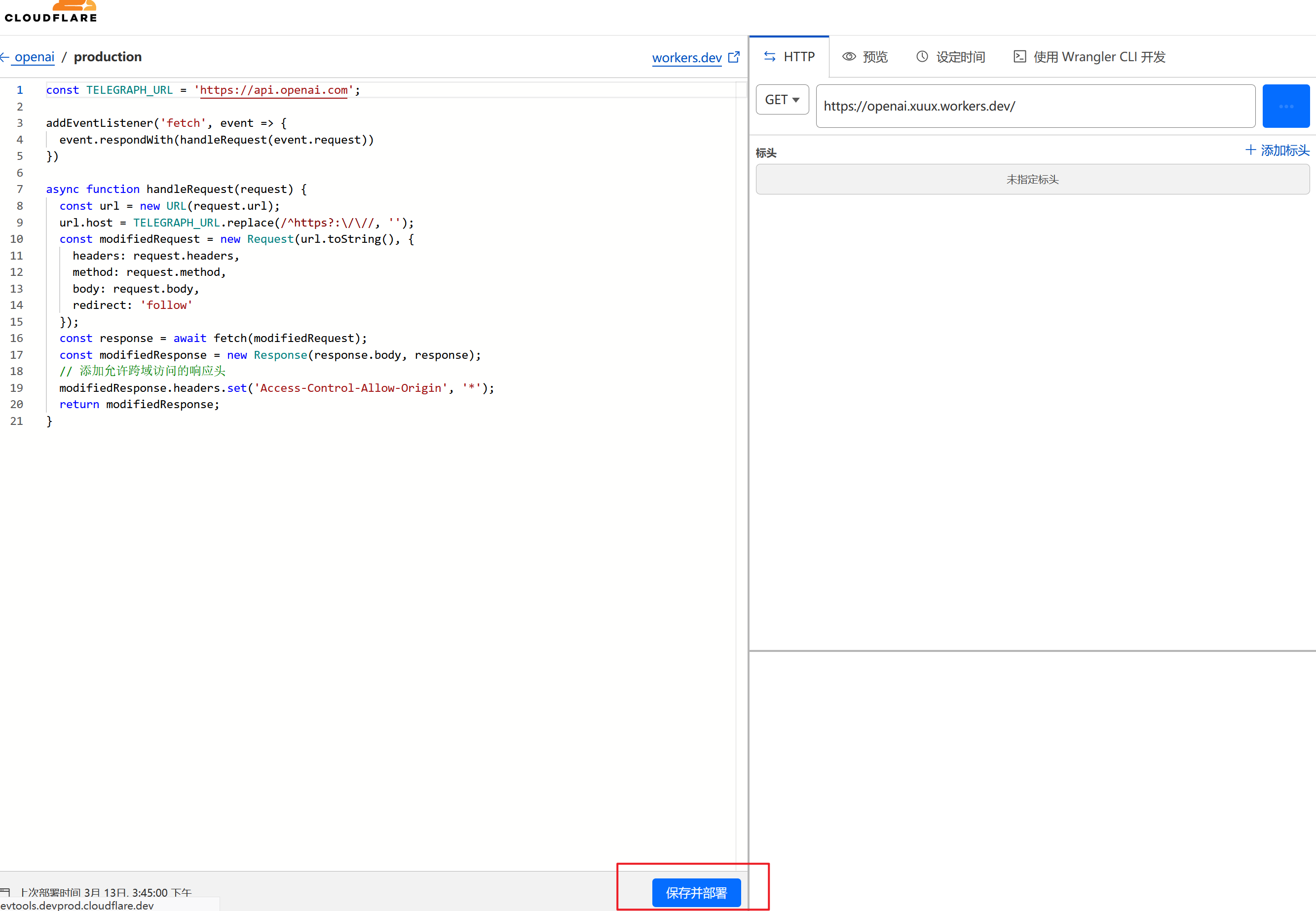
Task: Open the openai breadcrumb link
Action: click(34, 57)
